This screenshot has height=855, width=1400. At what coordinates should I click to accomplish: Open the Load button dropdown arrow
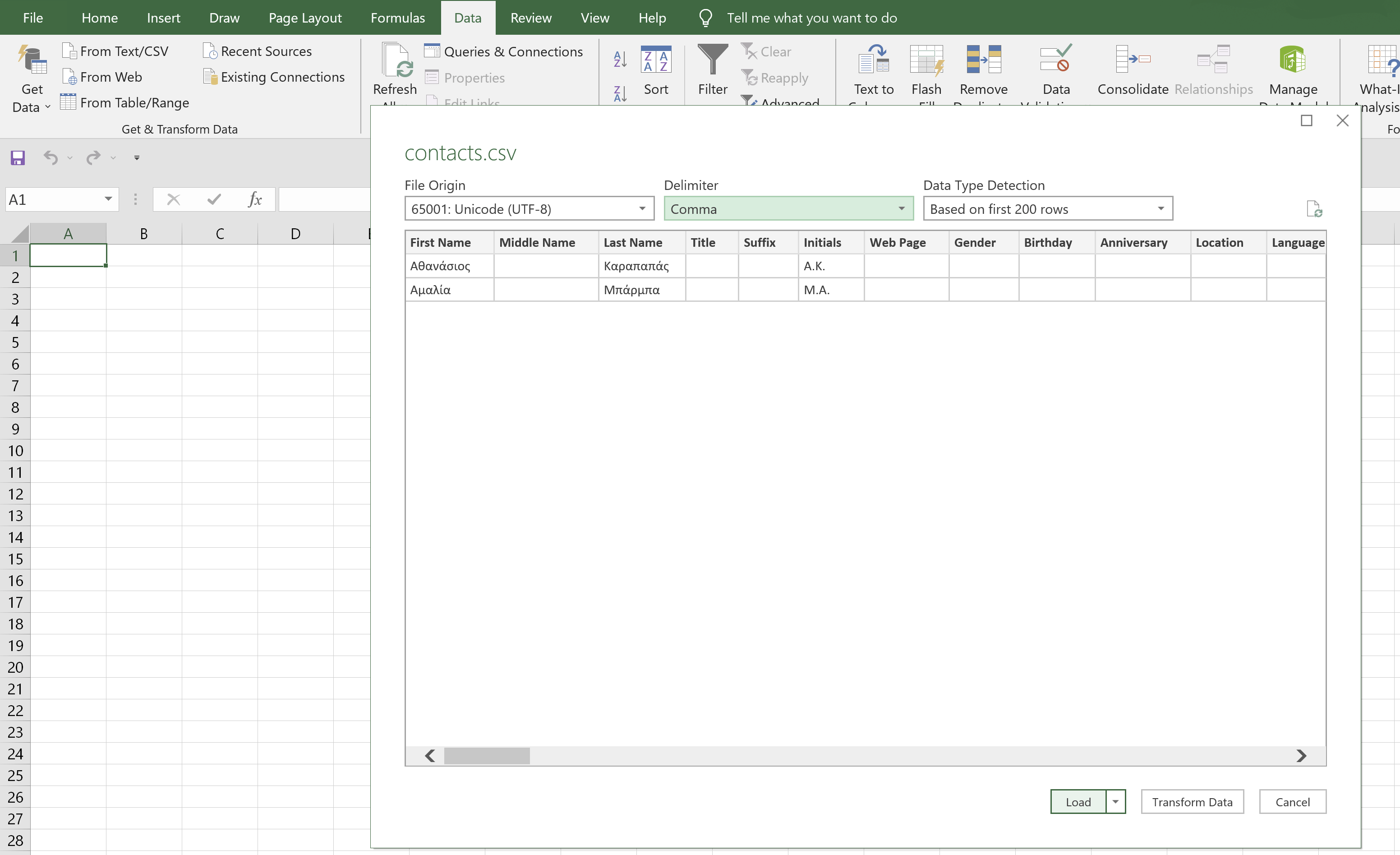[x=1115, y=802]
